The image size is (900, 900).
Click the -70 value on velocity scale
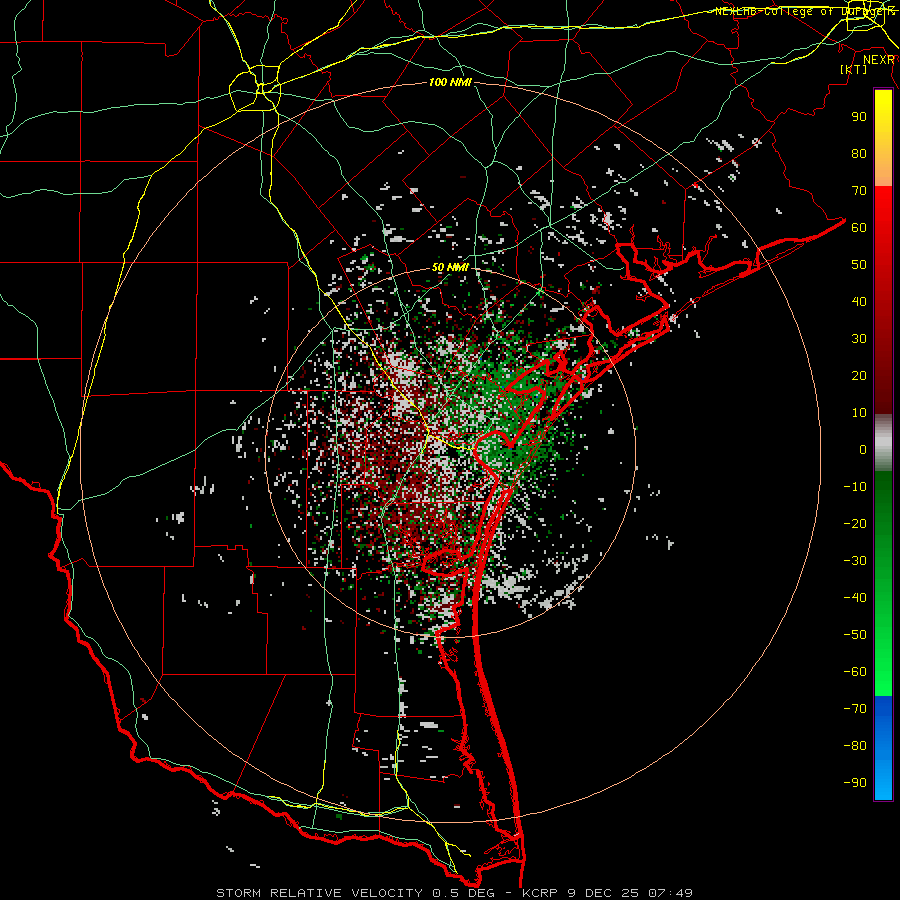855,709
